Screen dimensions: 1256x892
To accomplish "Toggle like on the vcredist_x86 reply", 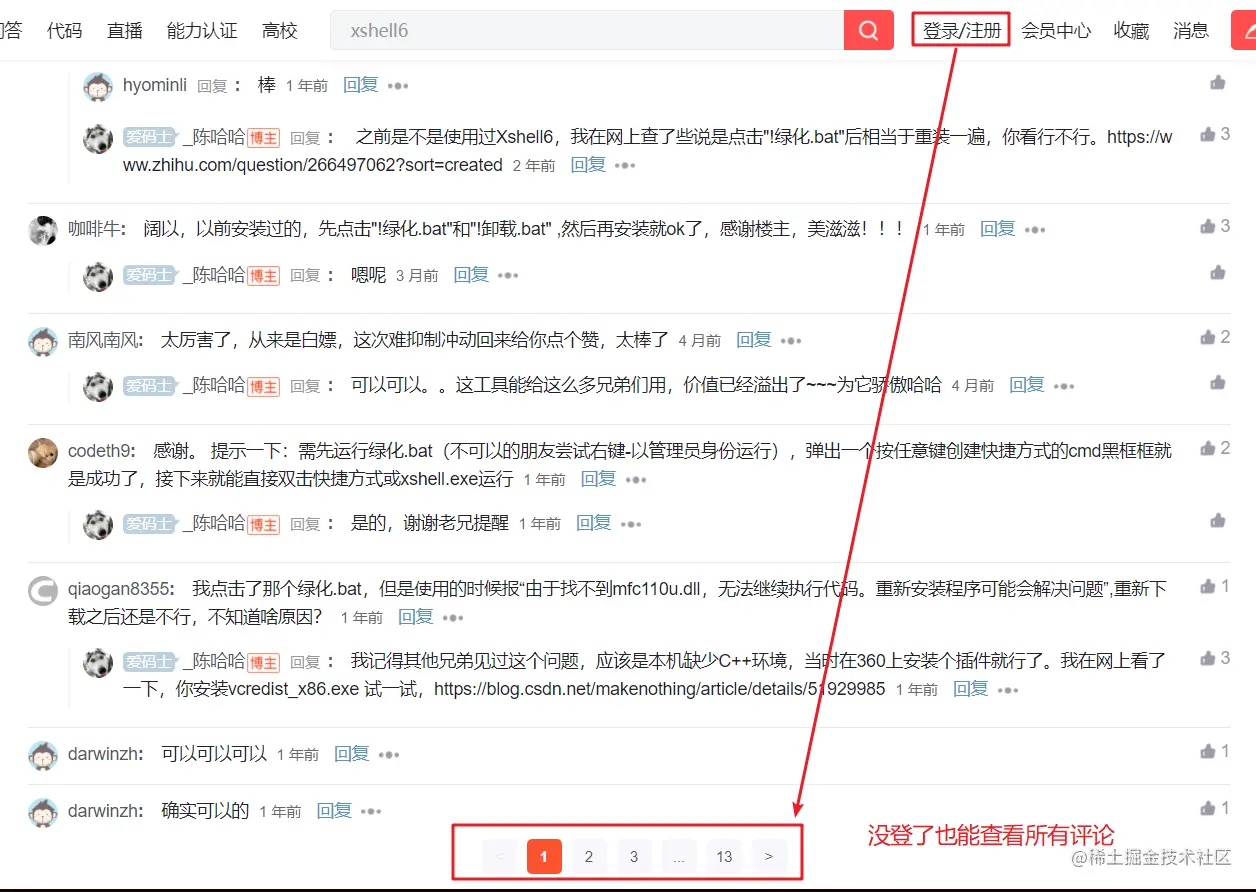I will 1208,658.
